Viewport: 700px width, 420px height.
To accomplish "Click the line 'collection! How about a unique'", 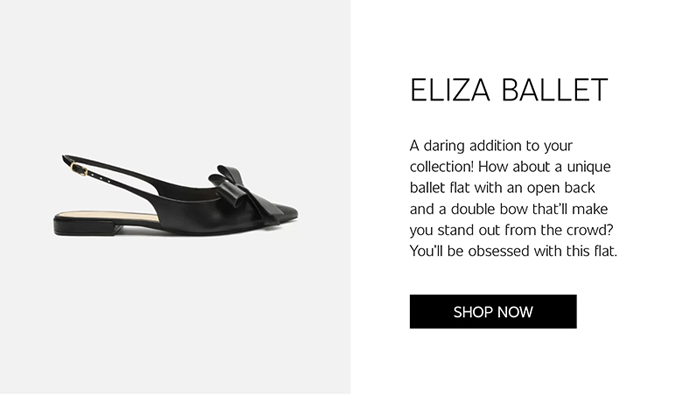I will click(x=510, y=167).
